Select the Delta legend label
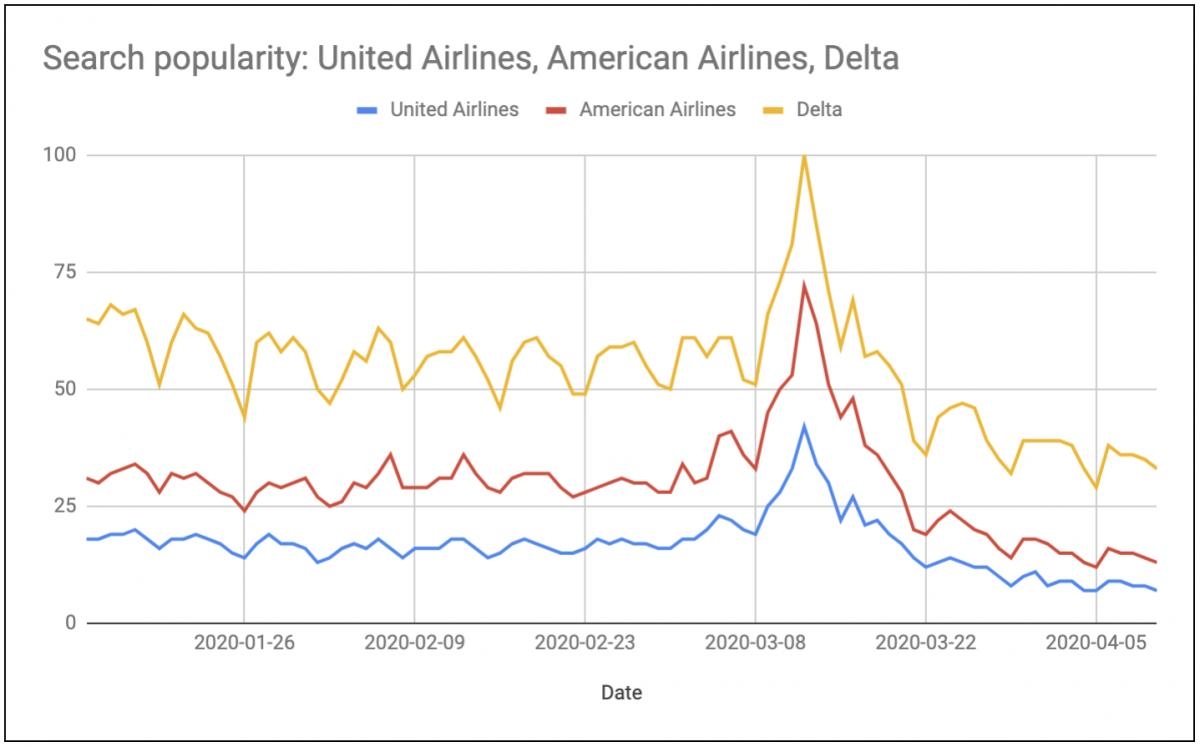The image size is (1200, 747). (819, 110)
